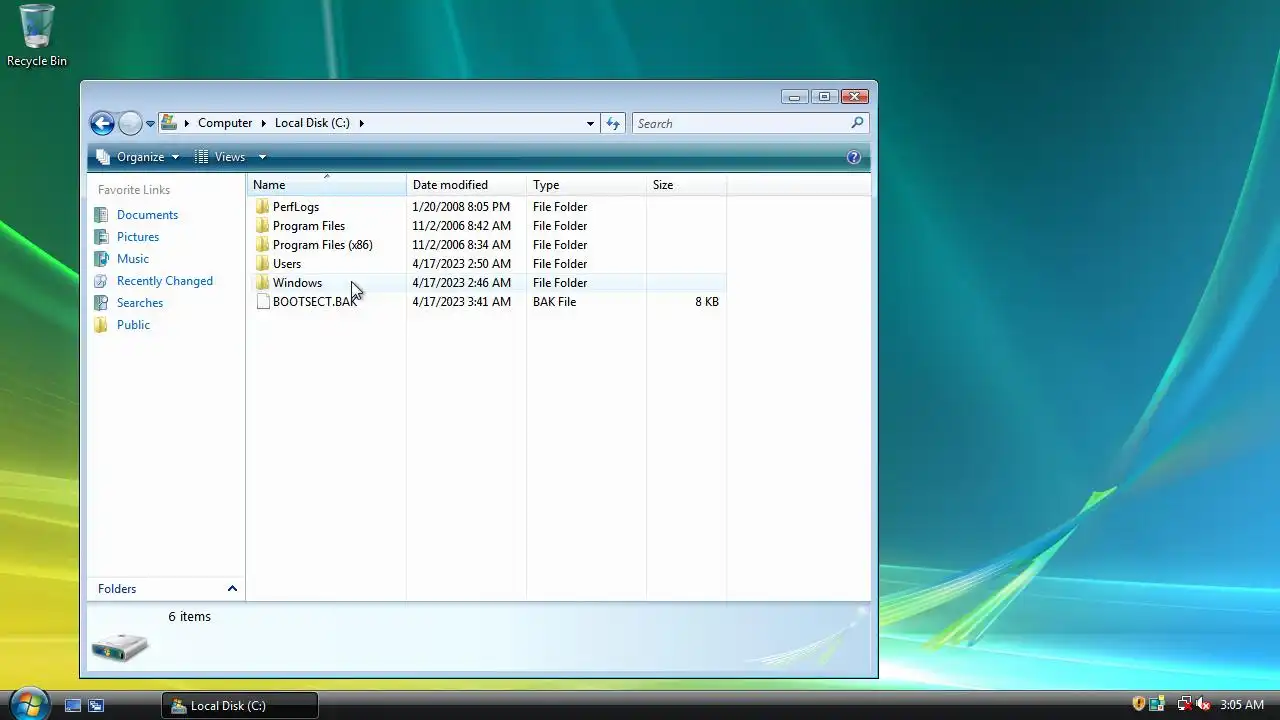
Task: Open the Organize menu
Action: click(x=138, y=157)
